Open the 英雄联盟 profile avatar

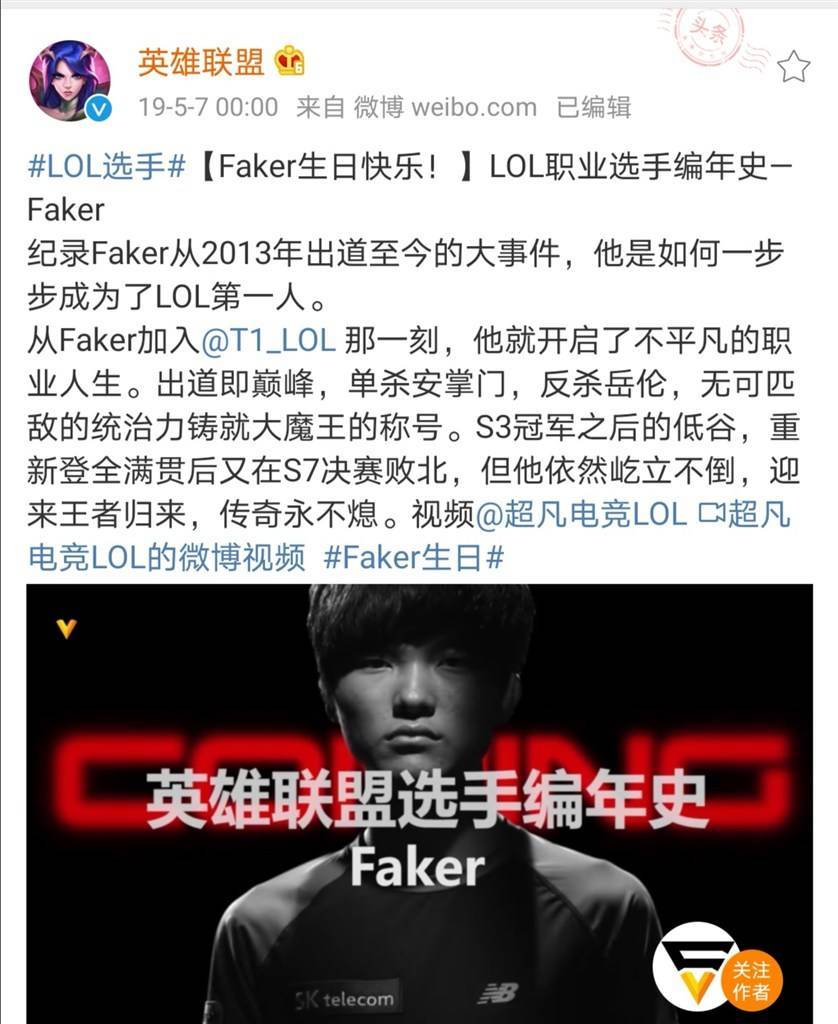tap(70, 80)
